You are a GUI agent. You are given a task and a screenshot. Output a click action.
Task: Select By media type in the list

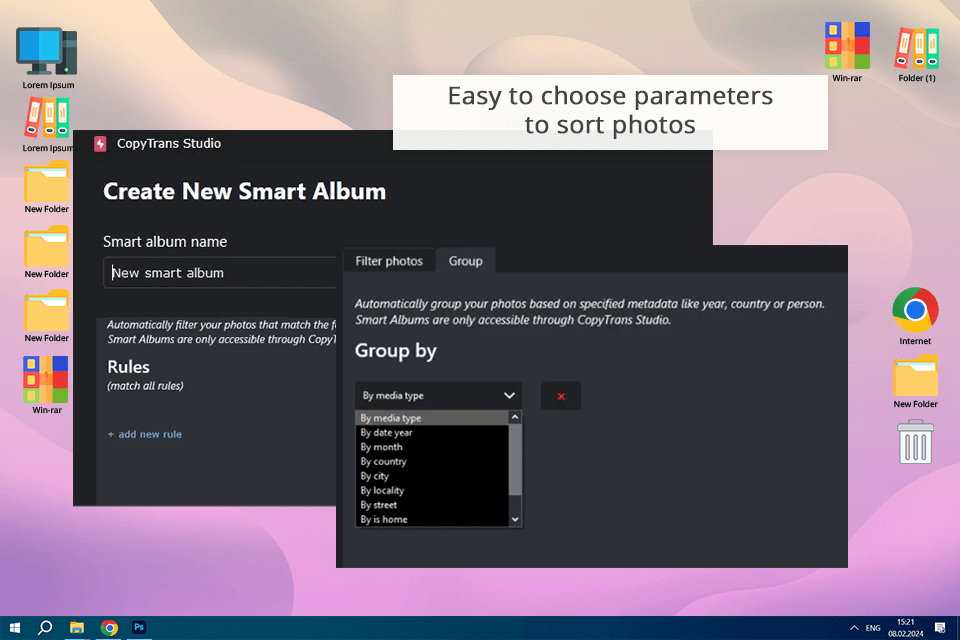[x=432, y=418]
